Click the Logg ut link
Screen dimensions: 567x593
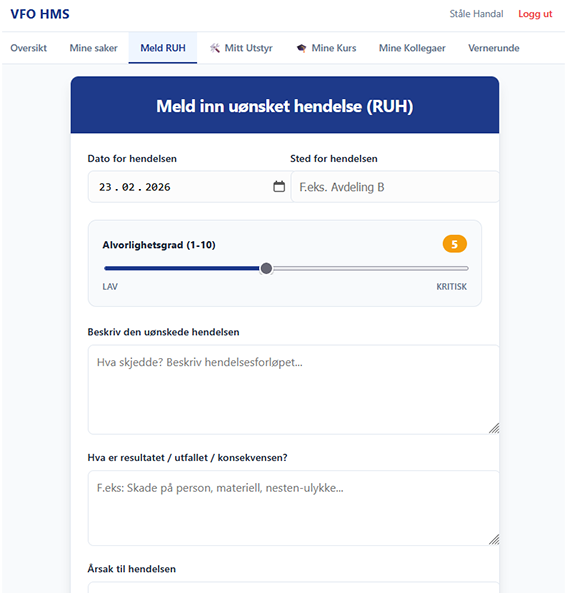[535, 14]
